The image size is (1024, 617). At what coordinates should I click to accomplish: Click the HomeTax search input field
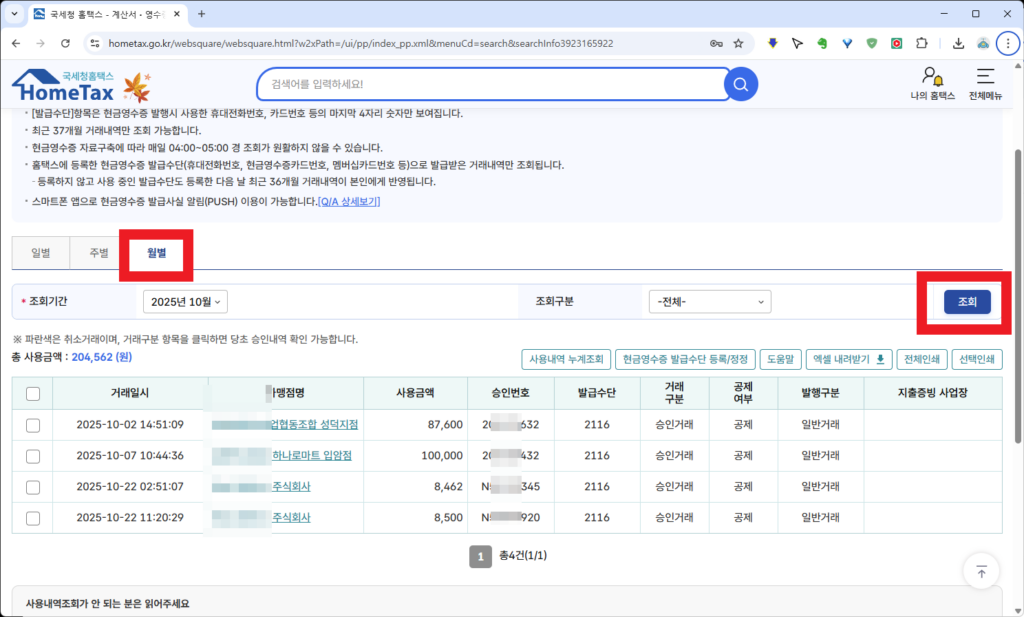[490, 85]
